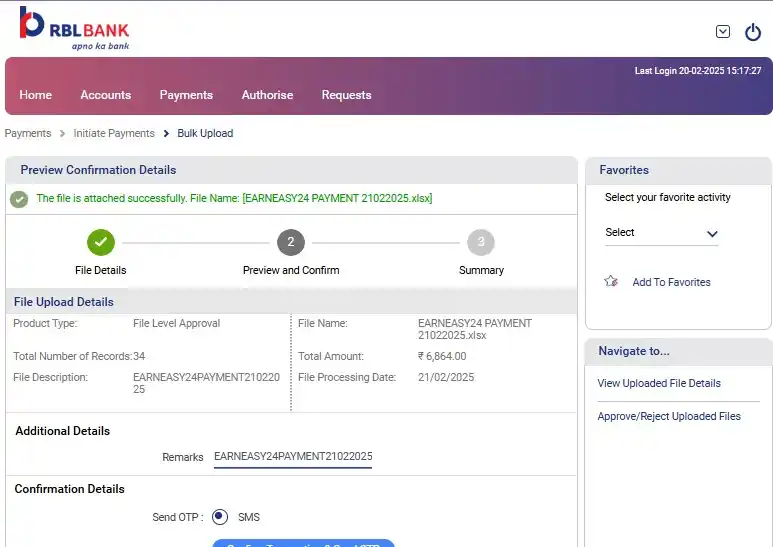Viewport: 773px width, 547px height.
Task: Click the File Processing Date 21/02/2025
Action: [446, 377]
